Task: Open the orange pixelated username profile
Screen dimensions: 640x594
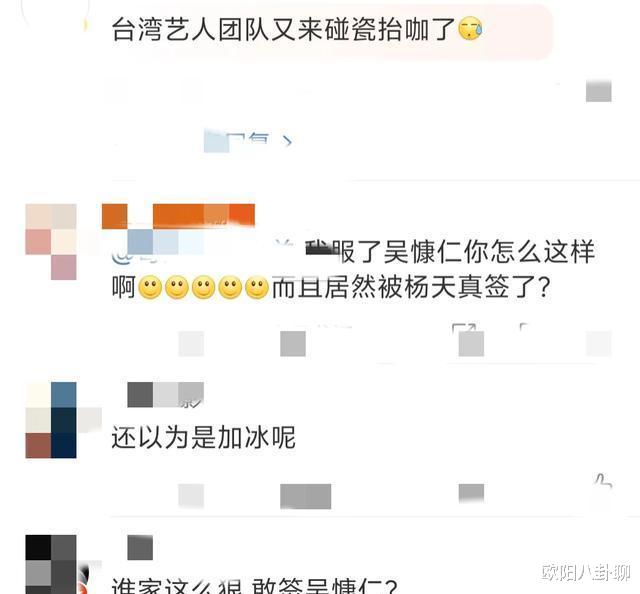Action: 178,216
